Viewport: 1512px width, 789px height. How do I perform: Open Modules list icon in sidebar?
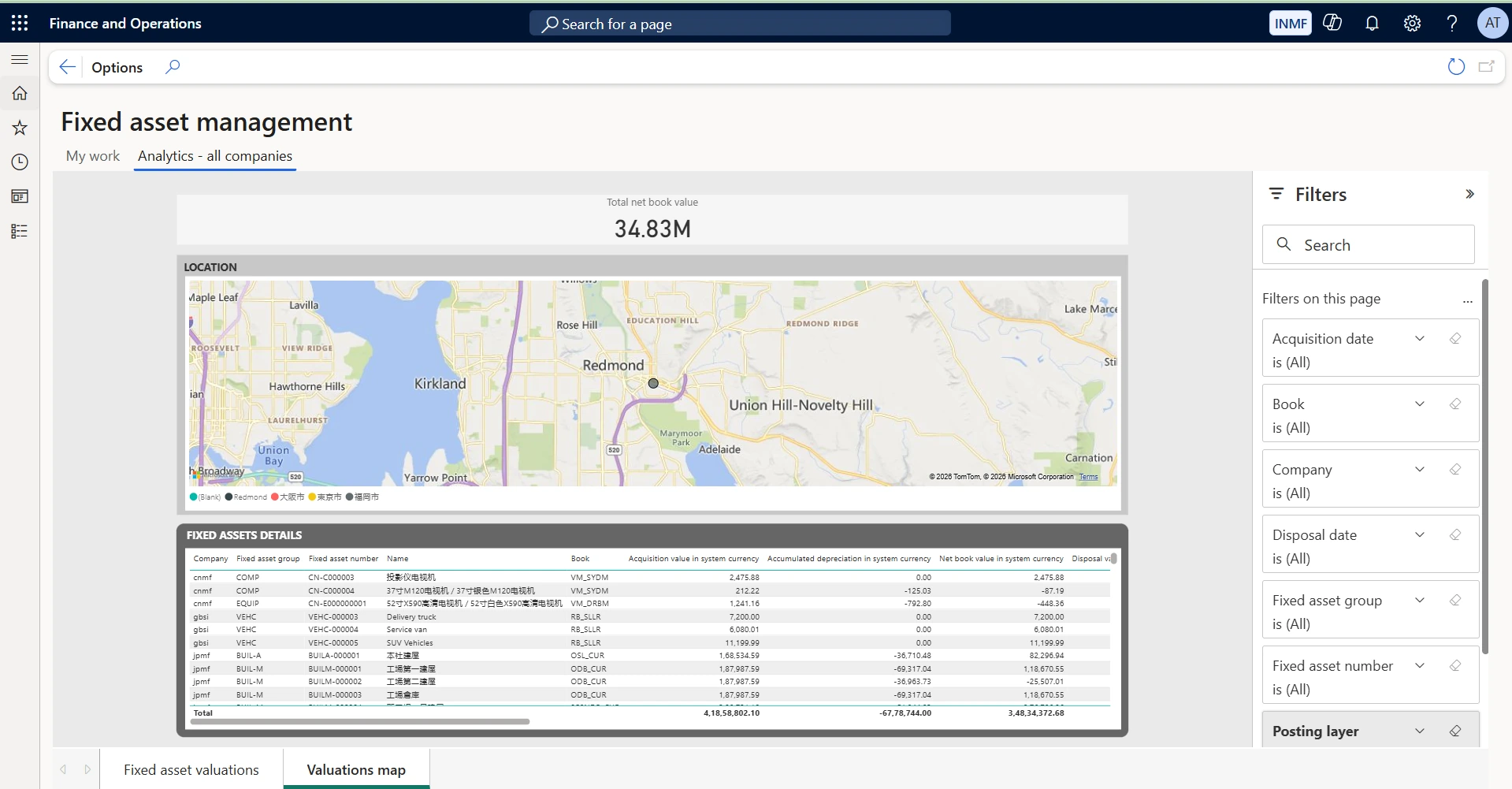pyautogui.click(x=20, y=231)
